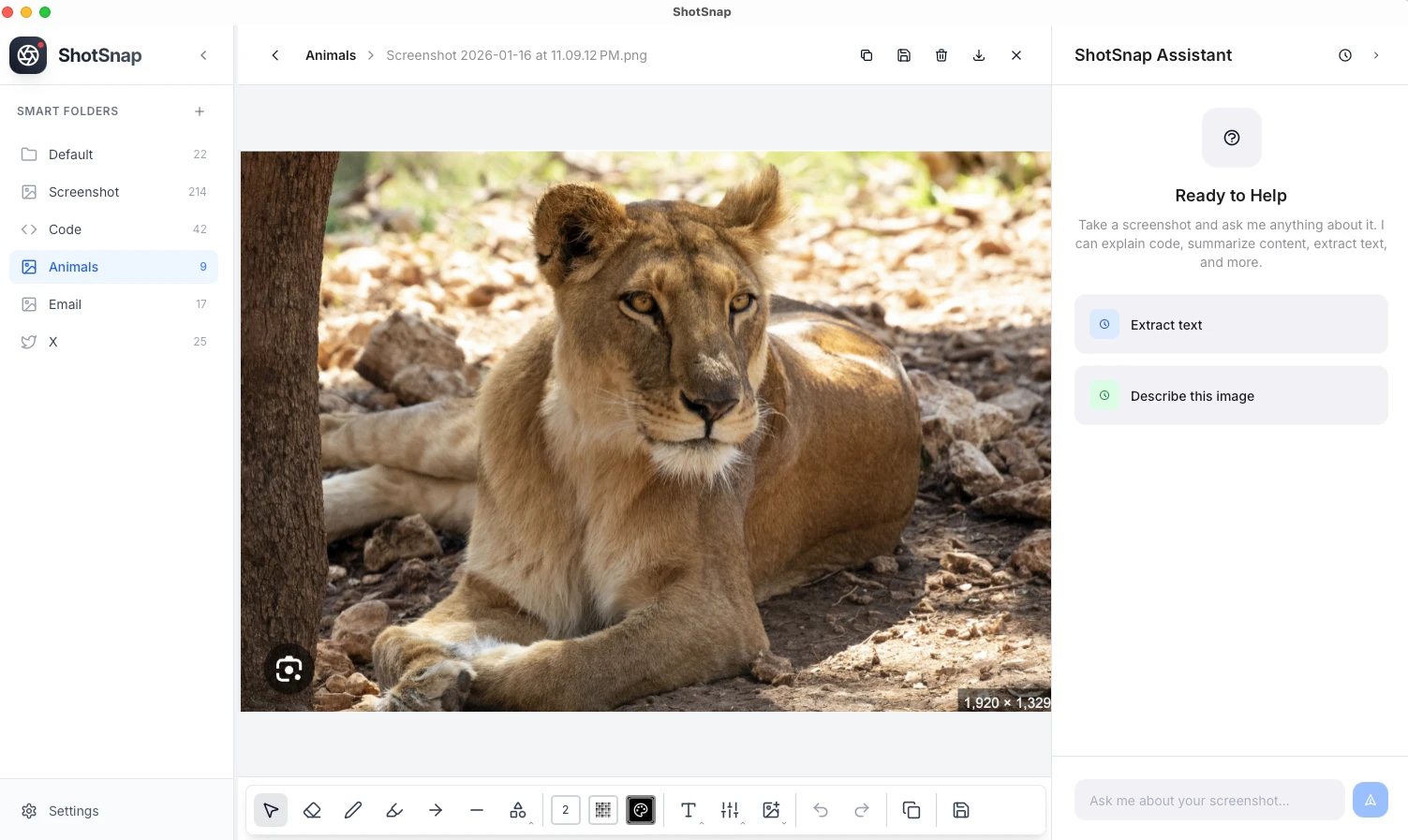
Task: Select the Pencil drawing tool
Action: (x=353, y=810)
